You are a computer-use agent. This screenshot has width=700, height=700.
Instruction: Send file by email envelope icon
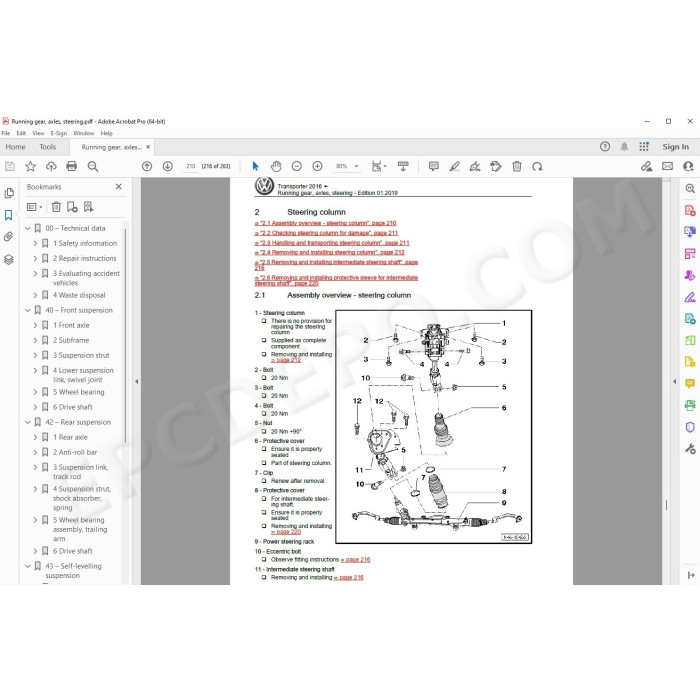[x=667, y=167]
